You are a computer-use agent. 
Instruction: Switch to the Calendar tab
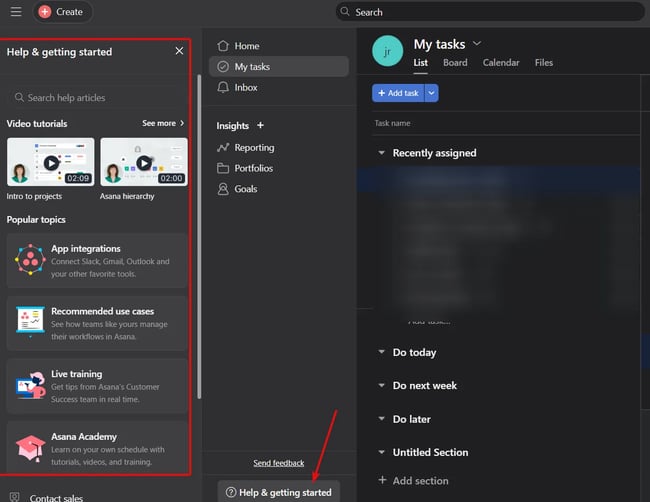tap(501, 63)
